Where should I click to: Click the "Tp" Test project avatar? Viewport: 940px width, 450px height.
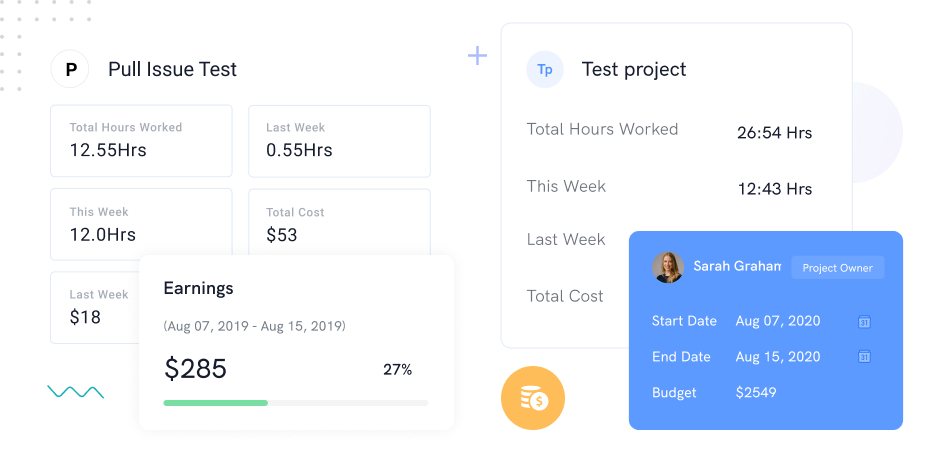click(545, 70)
